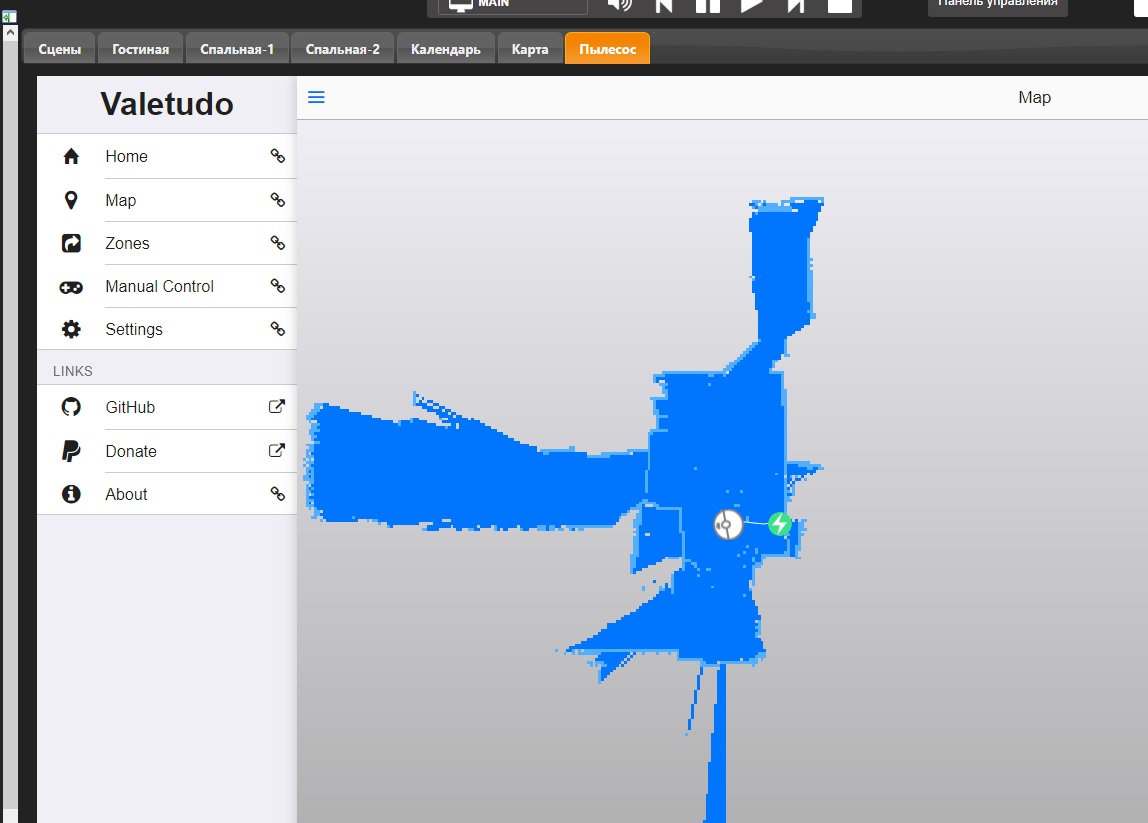This screenshot has height=823, width=1148.
Task: Toggle the hamburger menu icon
Action: coord(316,97)
